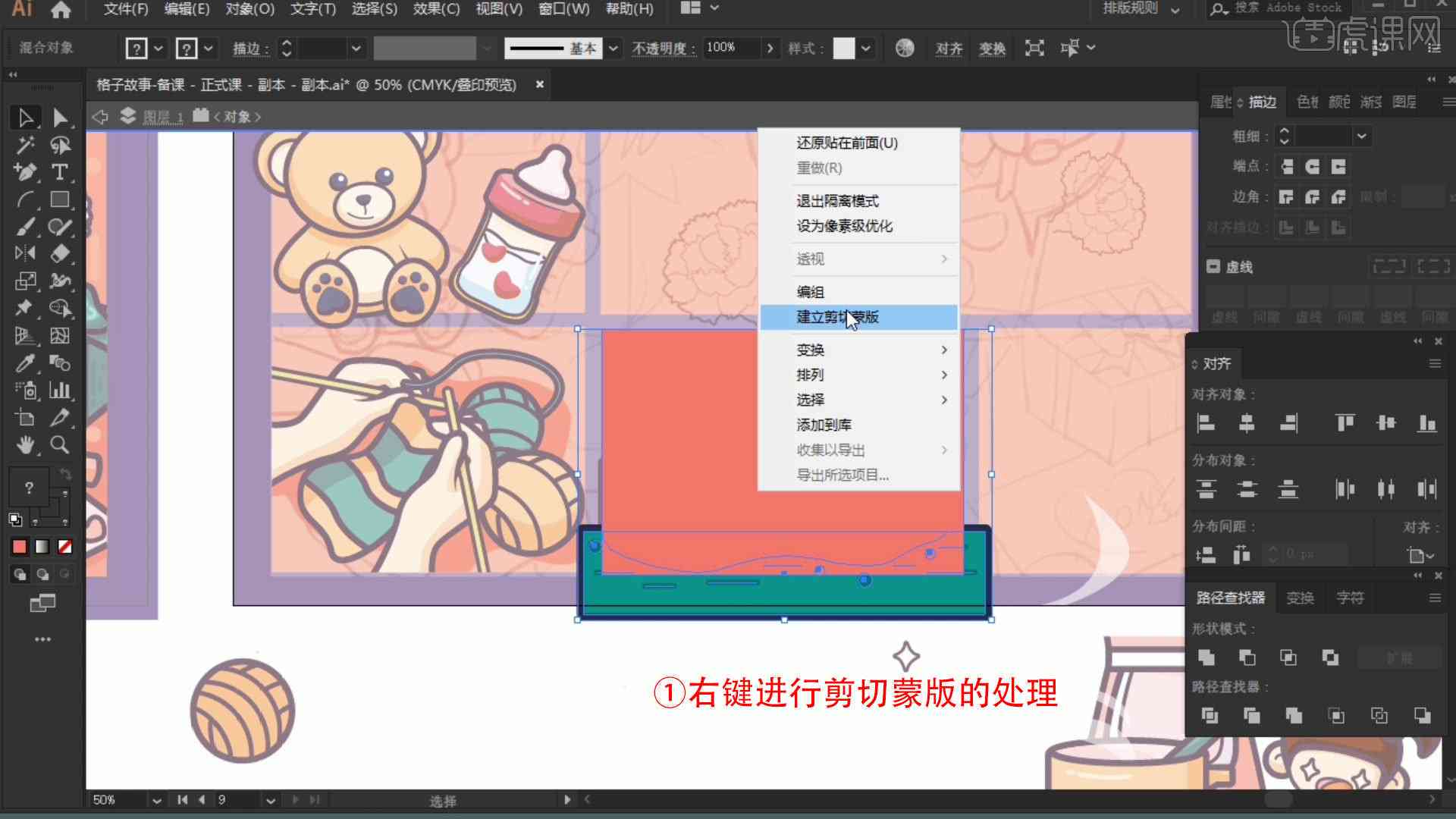The height and width of the screenshot is (819, 1456).
Task: Select the Lasso tool
Action: click(60, 145)
